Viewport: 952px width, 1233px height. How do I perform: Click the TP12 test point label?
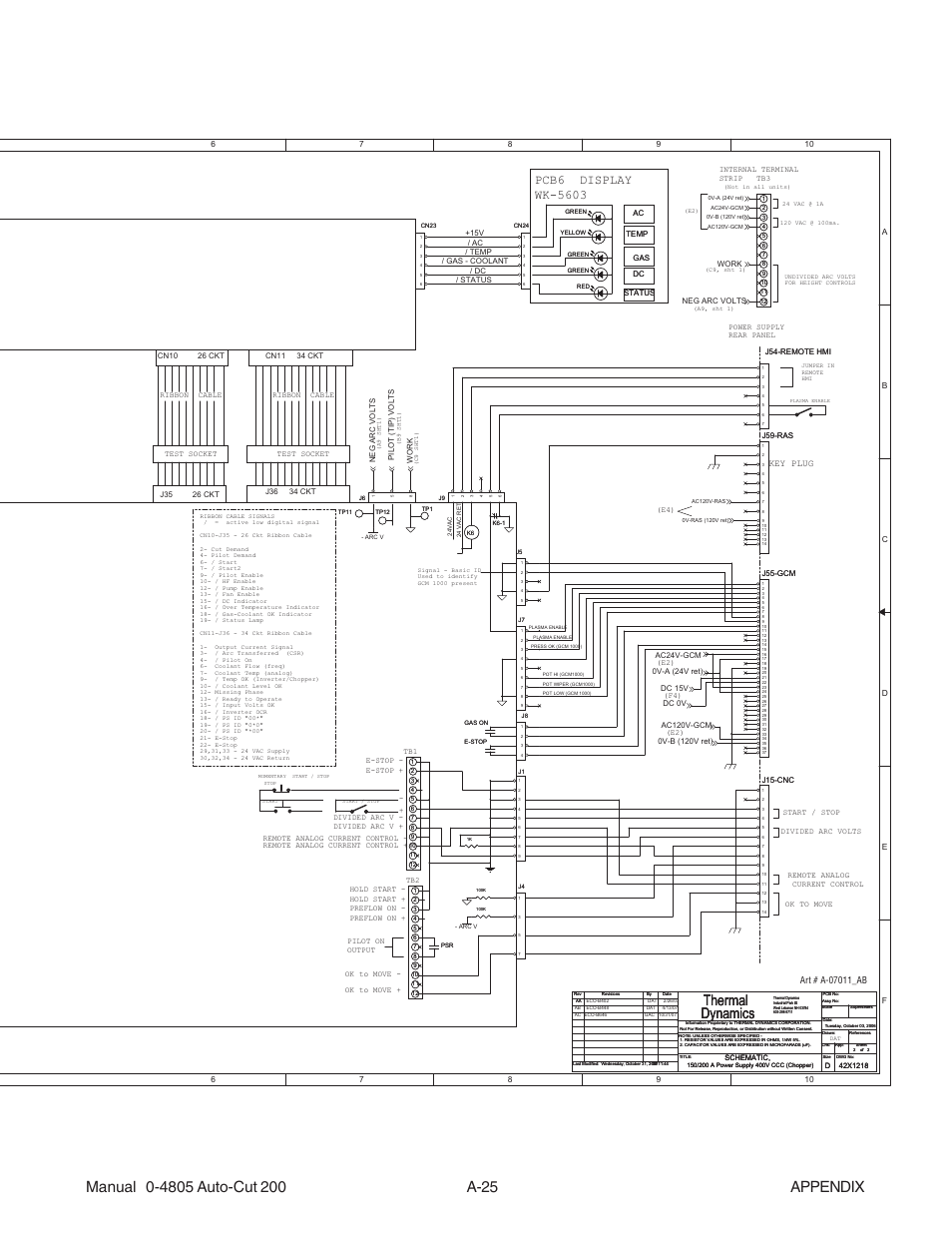(381, 512)
